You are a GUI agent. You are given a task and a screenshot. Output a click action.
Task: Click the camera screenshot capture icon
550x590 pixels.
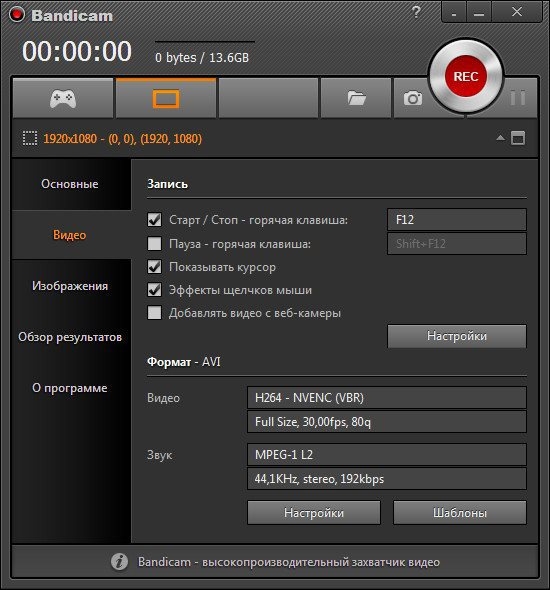click(413, 99)
